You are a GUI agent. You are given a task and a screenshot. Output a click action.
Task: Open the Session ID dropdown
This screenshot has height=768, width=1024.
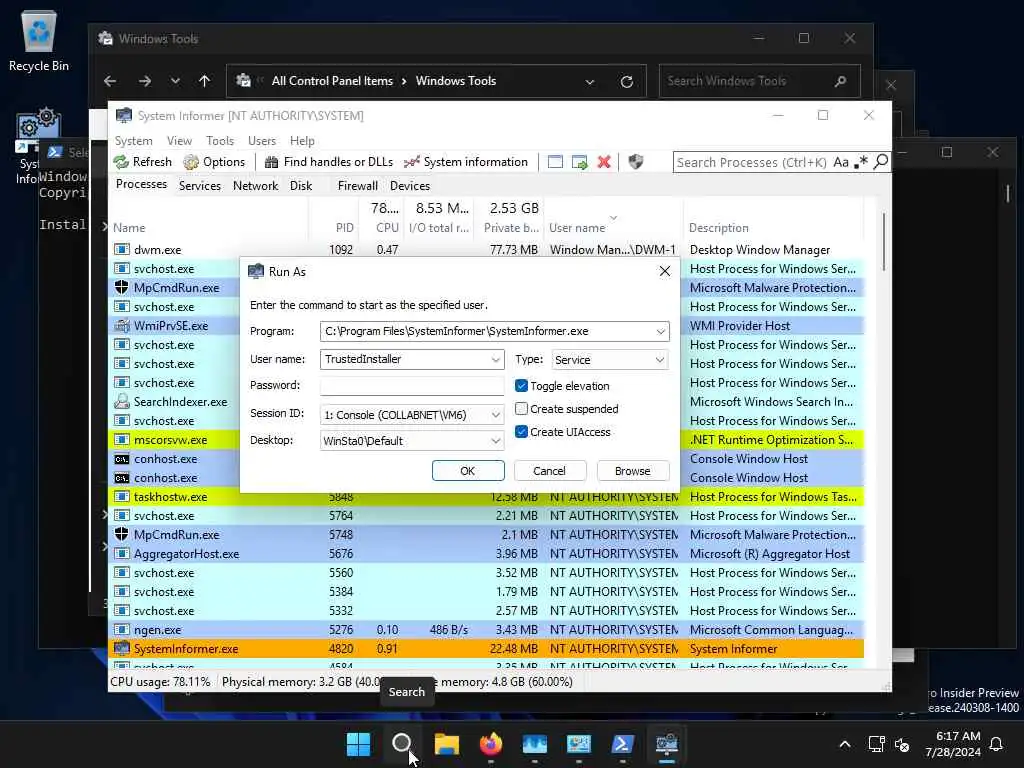click(496, 415)
